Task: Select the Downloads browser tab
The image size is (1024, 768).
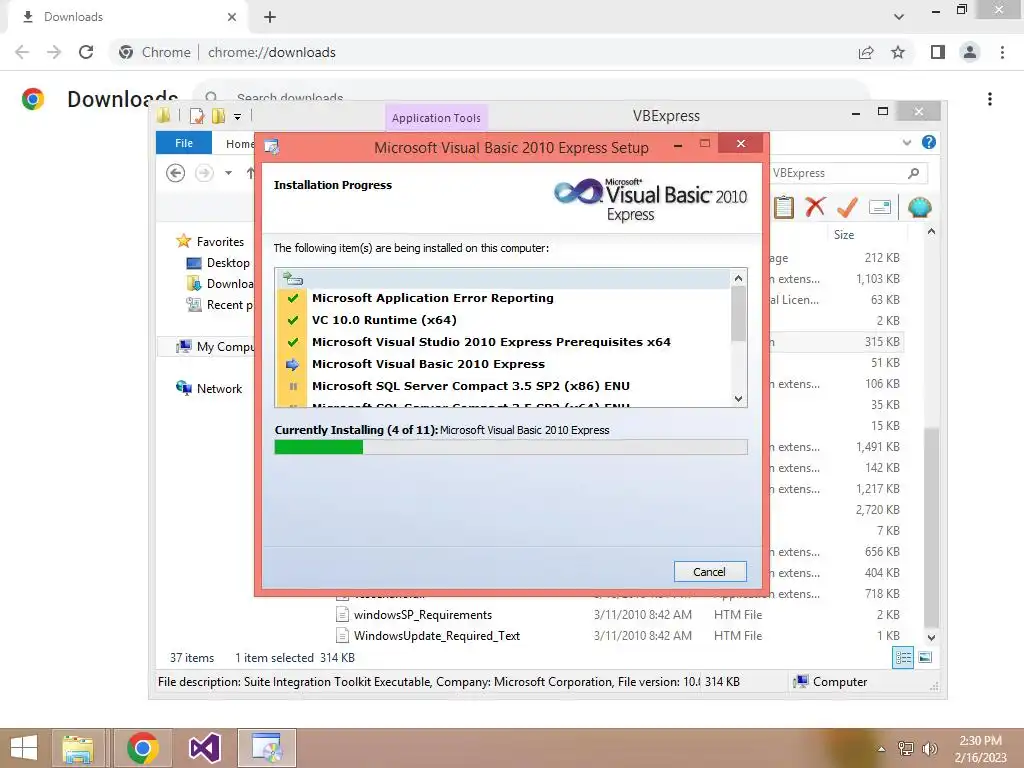Action: pos(128,17)
